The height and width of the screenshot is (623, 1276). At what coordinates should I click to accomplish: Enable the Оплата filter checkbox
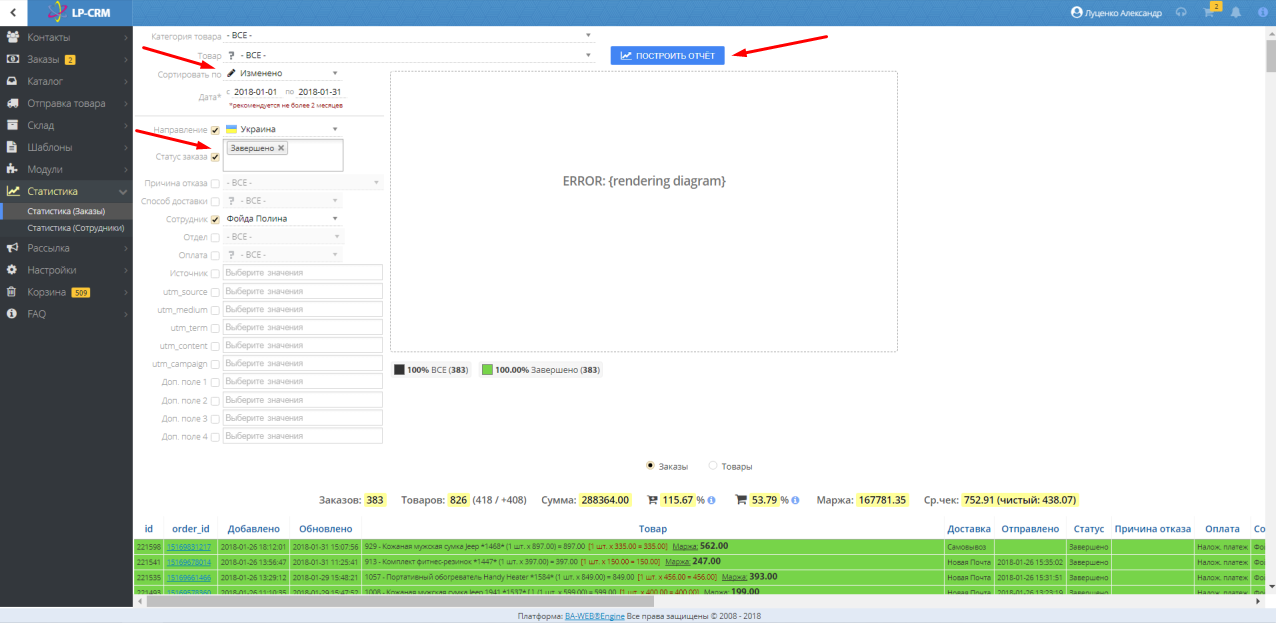pos(215,255)
